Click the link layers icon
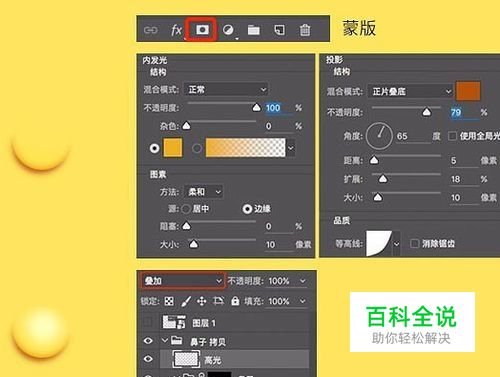The image size is (500, 377). point(151,30)
